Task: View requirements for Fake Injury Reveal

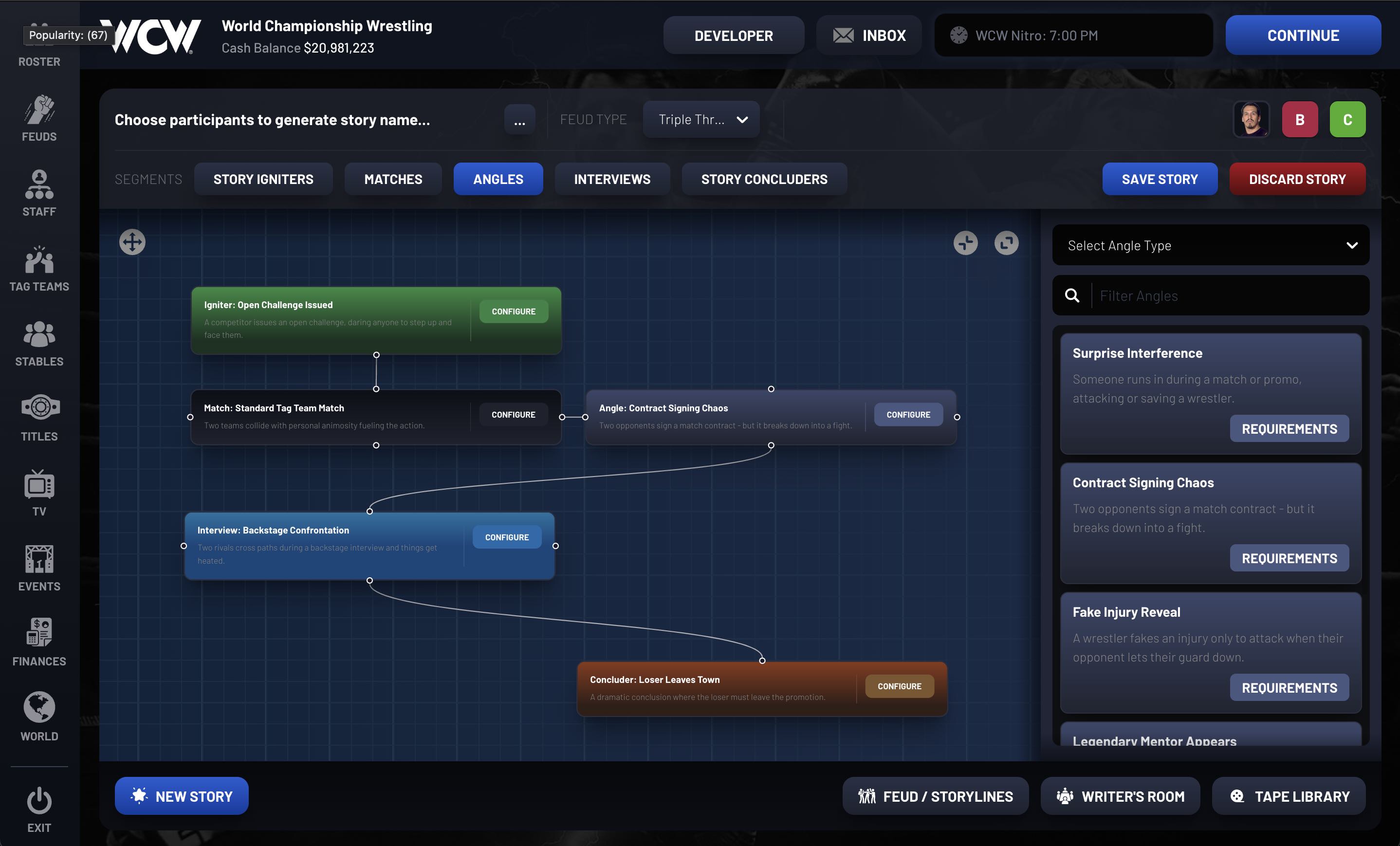Action: tap(1289, 687)
